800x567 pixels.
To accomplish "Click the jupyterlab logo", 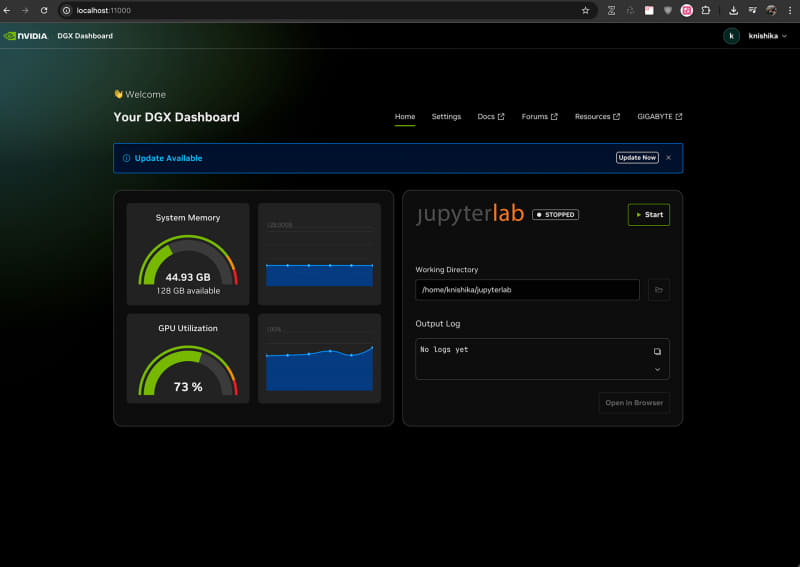I will click(470, 213).
